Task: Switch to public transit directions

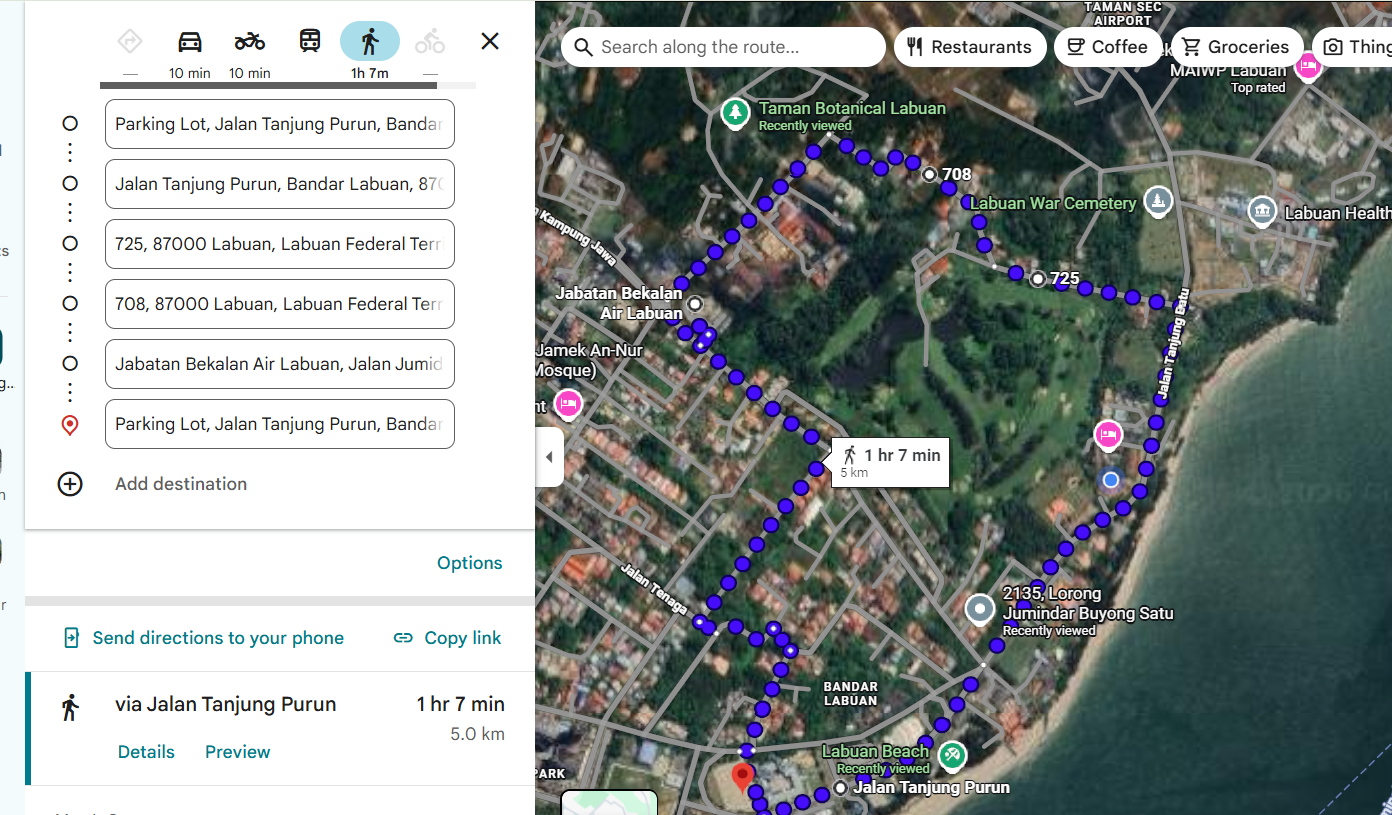Action: [310, 41]
